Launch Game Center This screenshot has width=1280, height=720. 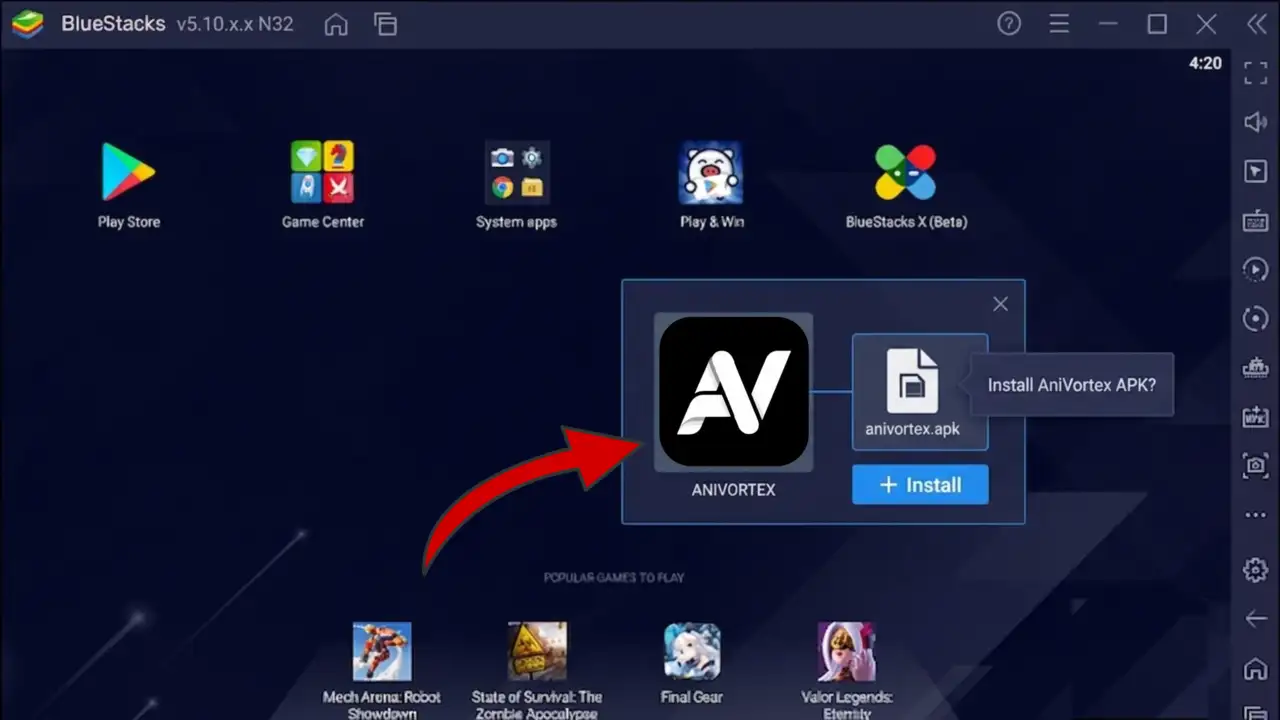tap(322, 172)
